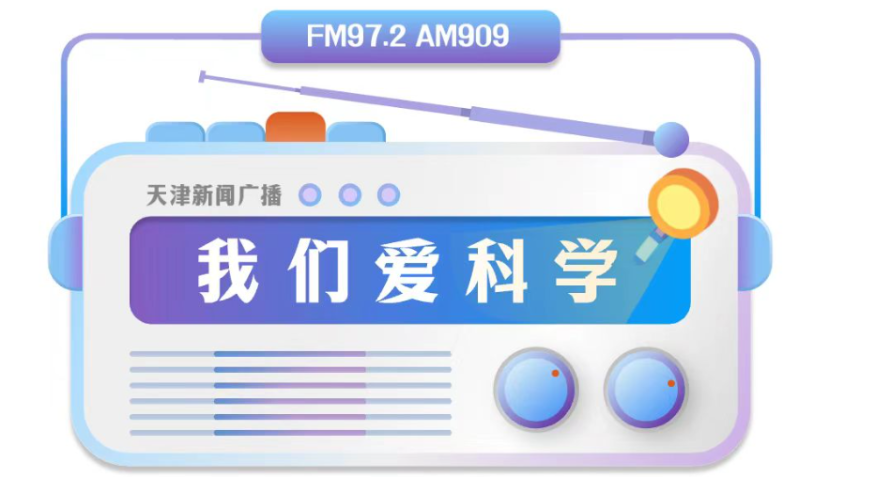
Task: Select the third purple indicator dot
Action: click(388, 195)
